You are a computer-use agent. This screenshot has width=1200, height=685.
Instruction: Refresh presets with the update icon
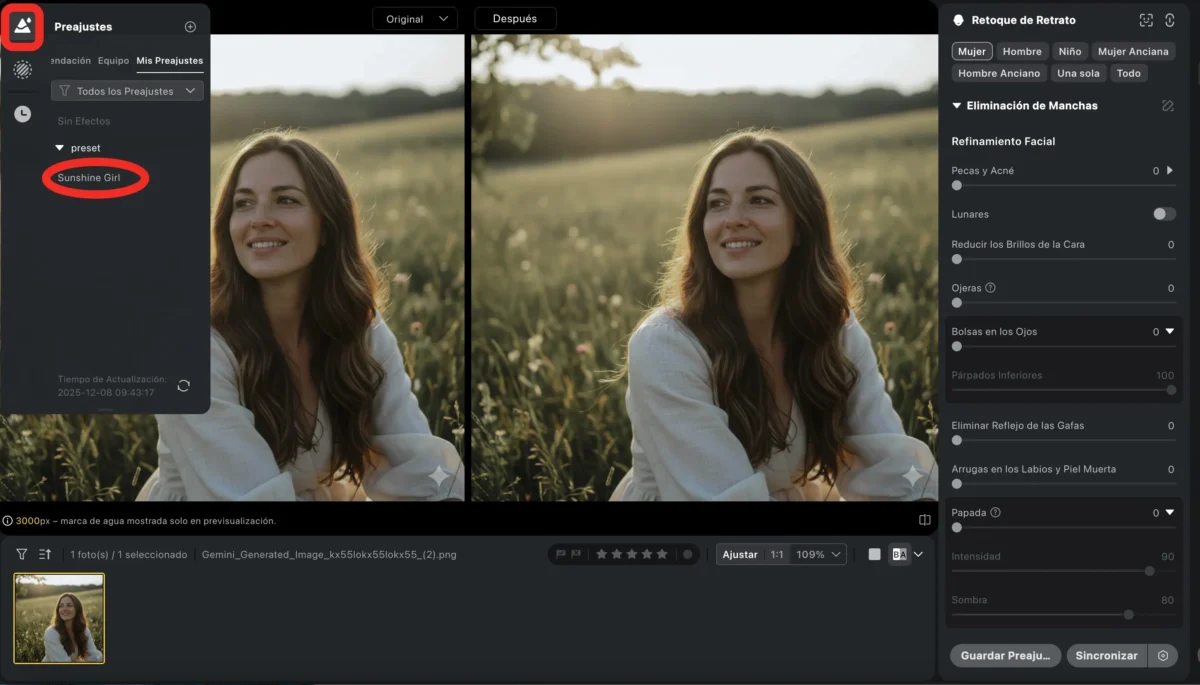(183, 386)
